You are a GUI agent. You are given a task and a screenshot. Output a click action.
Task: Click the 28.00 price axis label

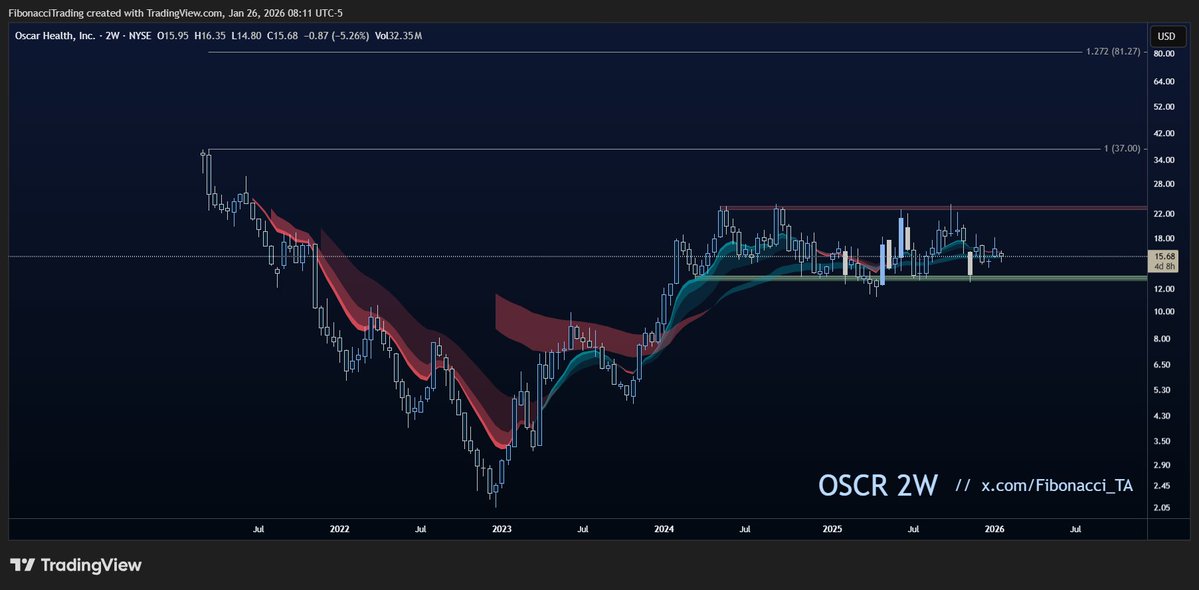[x=1164, y=184]
